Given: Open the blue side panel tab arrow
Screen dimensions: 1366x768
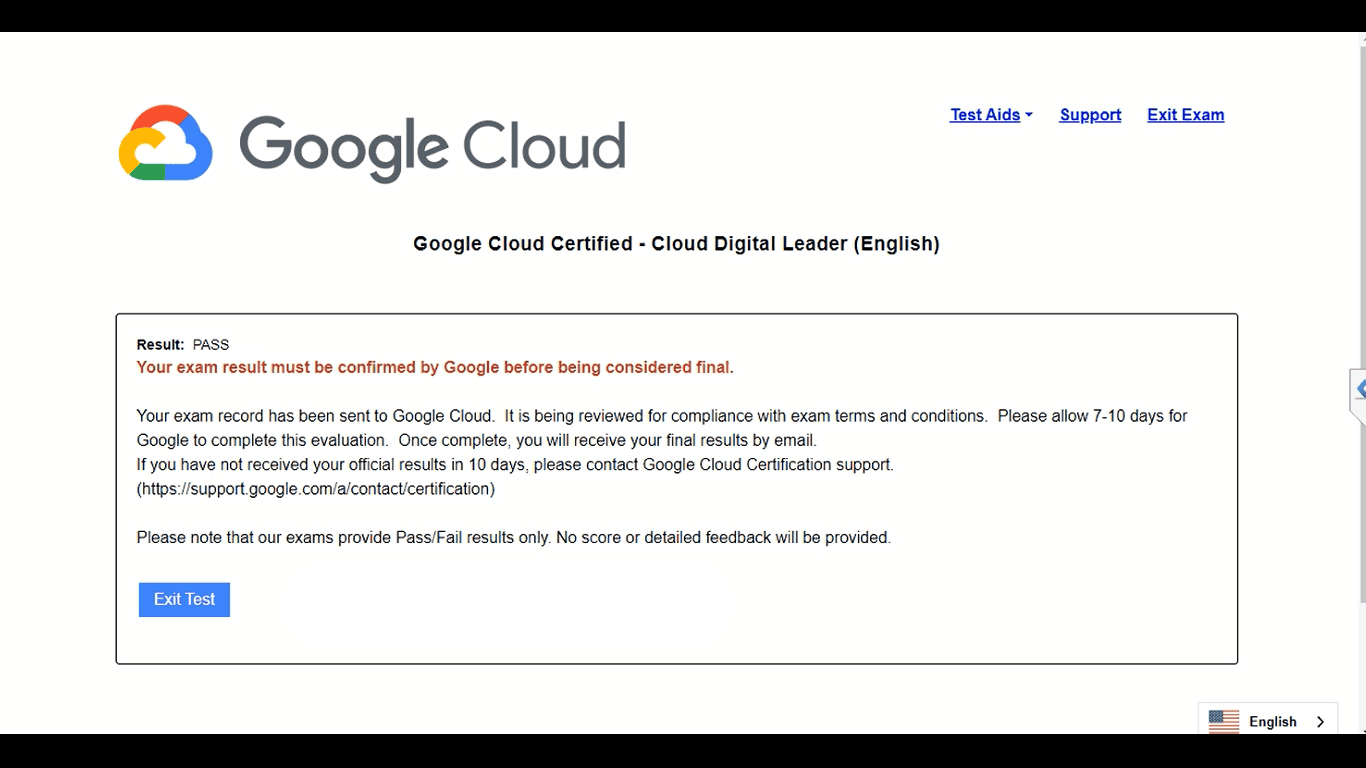Looking at the screenshot, I should tap(1359, 390).
